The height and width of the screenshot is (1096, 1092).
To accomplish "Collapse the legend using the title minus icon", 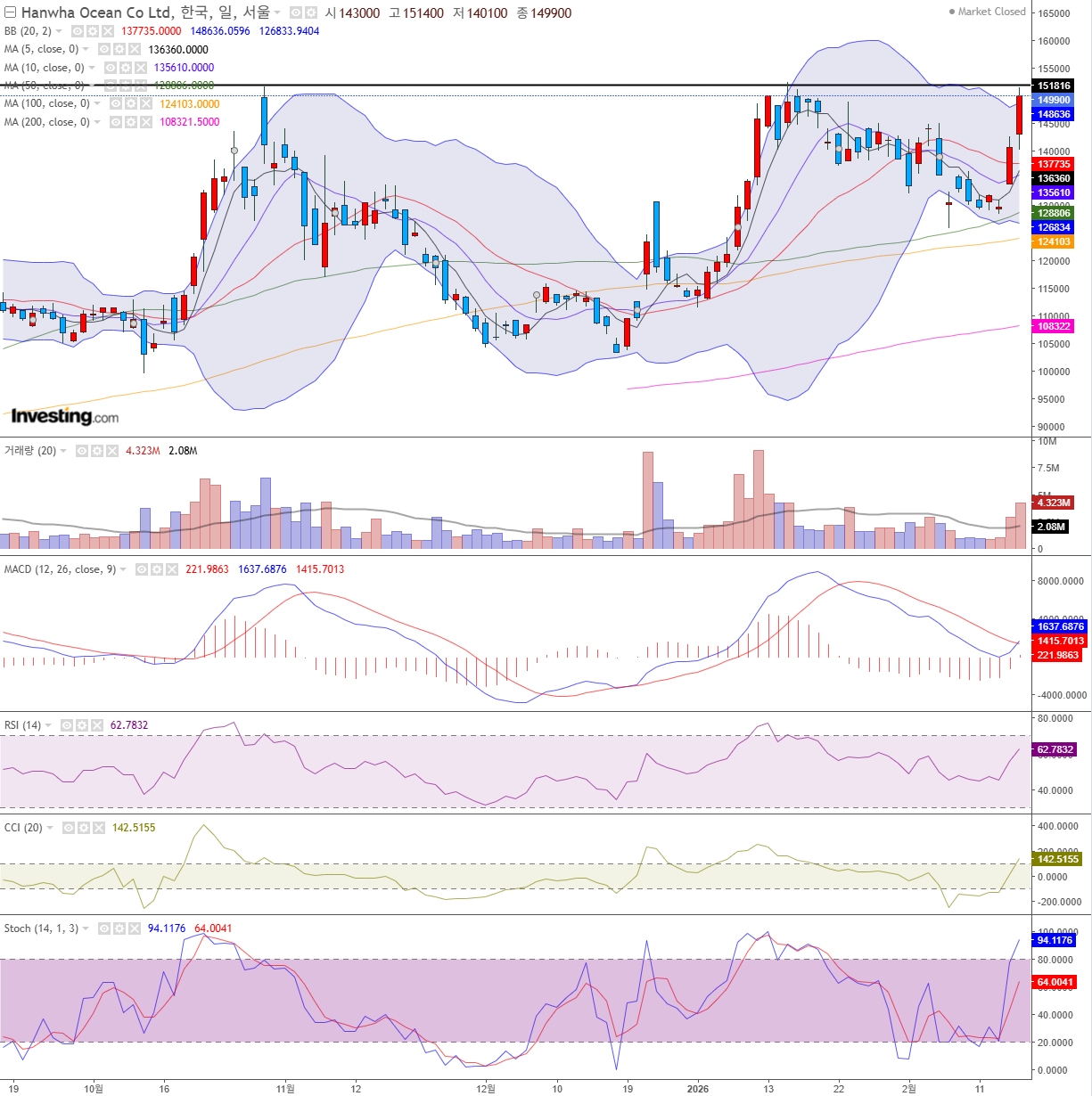I will (x=10, y=12).
